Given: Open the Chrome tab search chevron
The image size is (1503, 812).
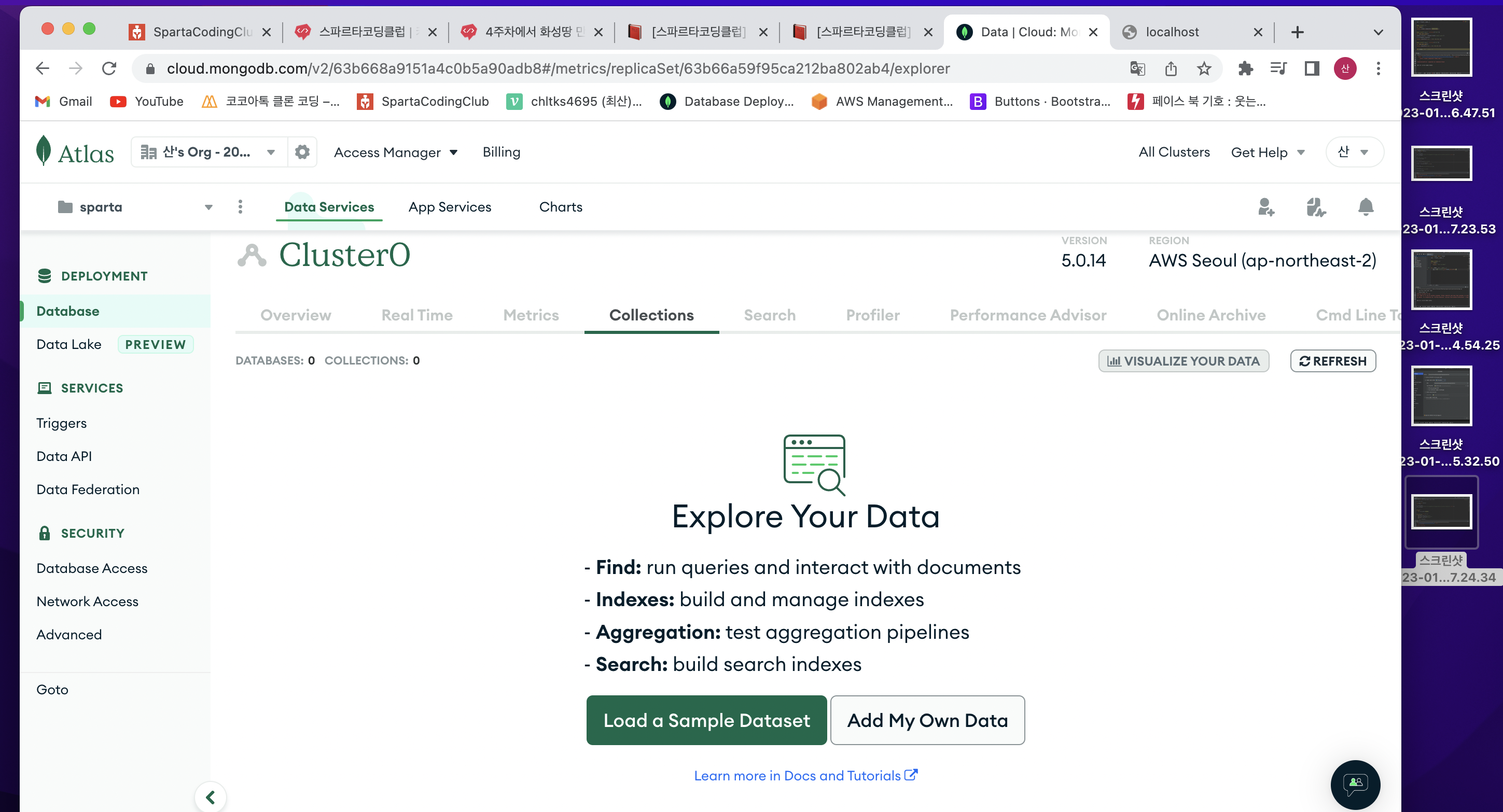Looking at the screenshot, I should pyautogui.click(x=1378, y=32).
